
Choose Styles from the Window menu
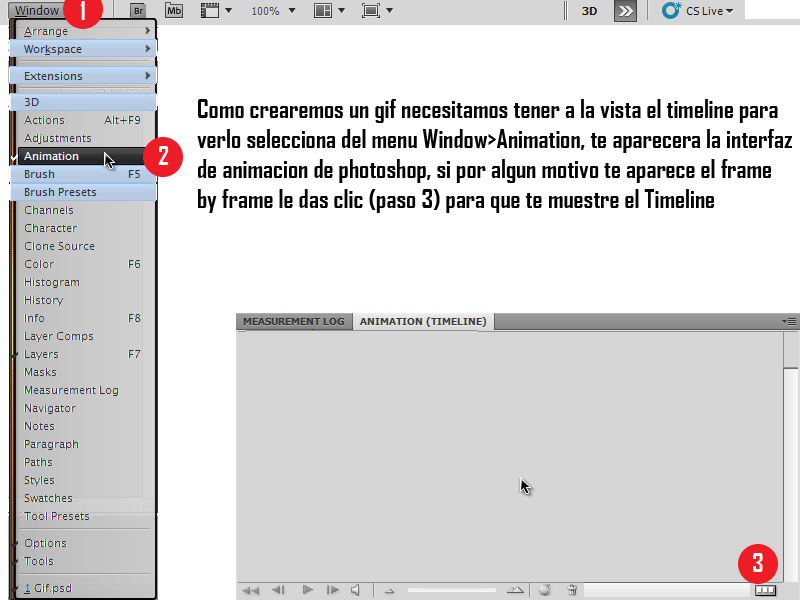[83, 480]
